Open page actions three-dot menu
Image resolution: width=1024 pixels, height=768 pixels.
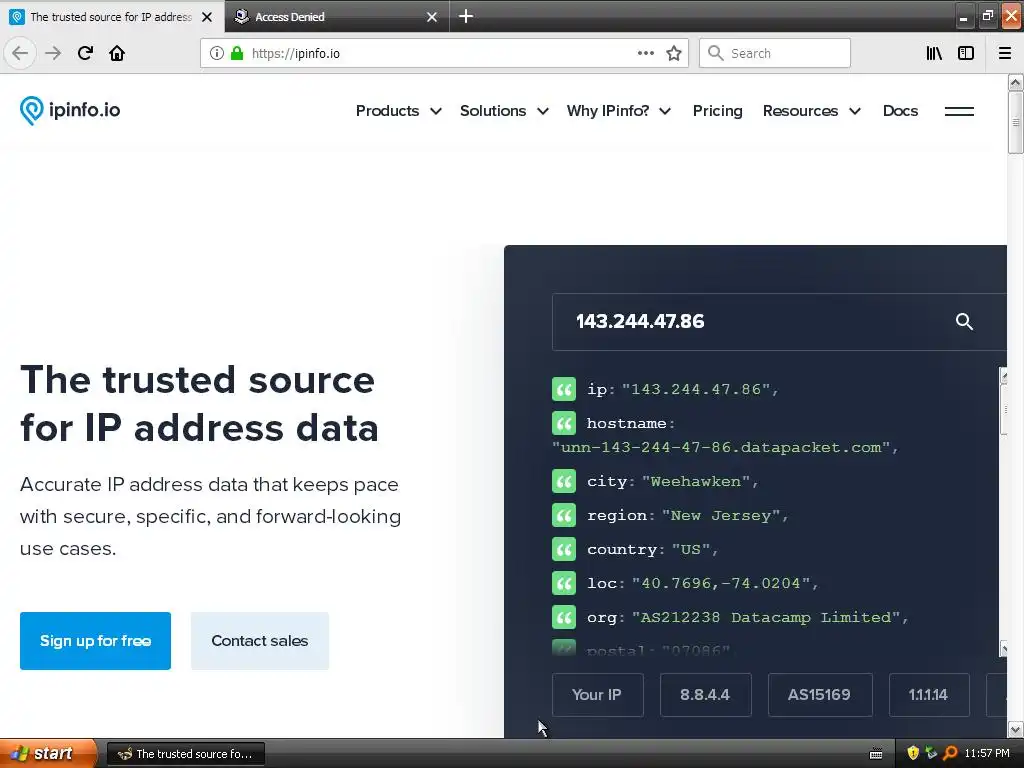645,53
